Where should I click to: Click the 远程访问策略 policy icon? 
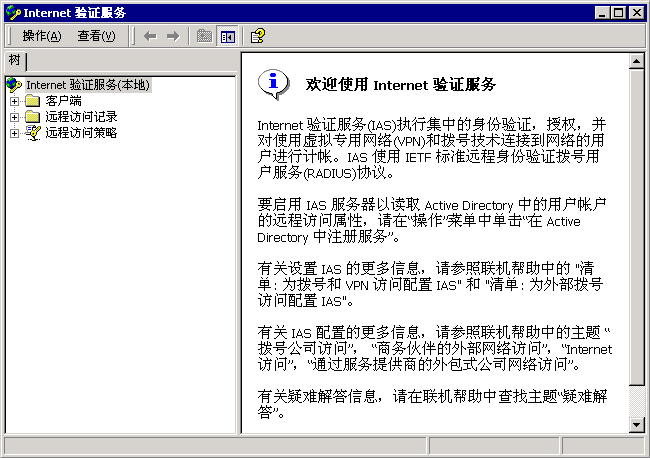(x=32, y=133)
